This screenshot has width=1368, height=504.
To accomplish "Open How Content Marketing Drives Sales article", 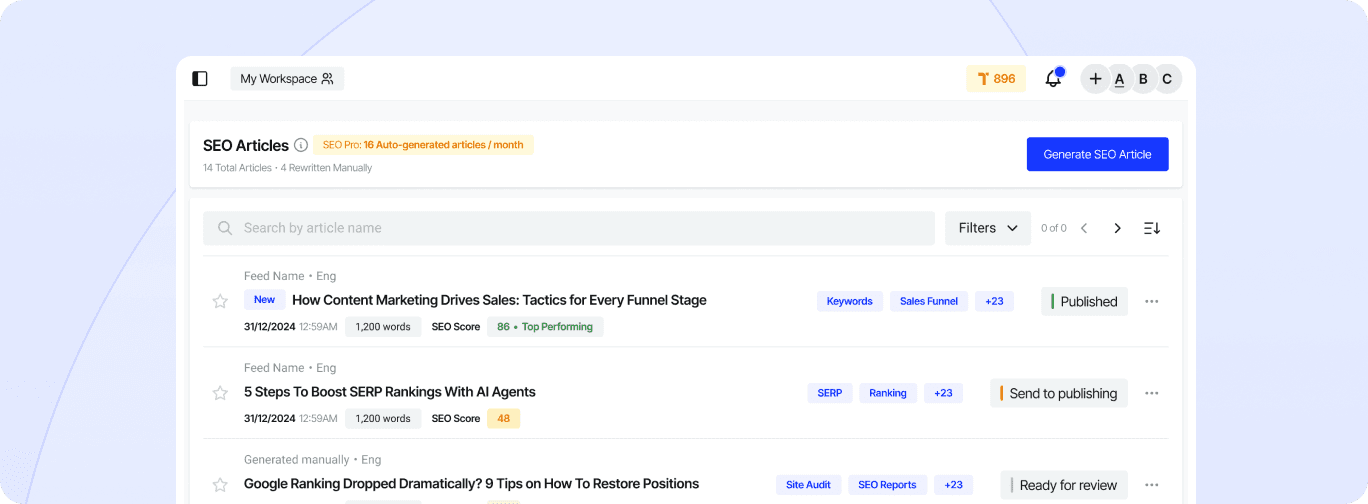I will coord(499,300).
